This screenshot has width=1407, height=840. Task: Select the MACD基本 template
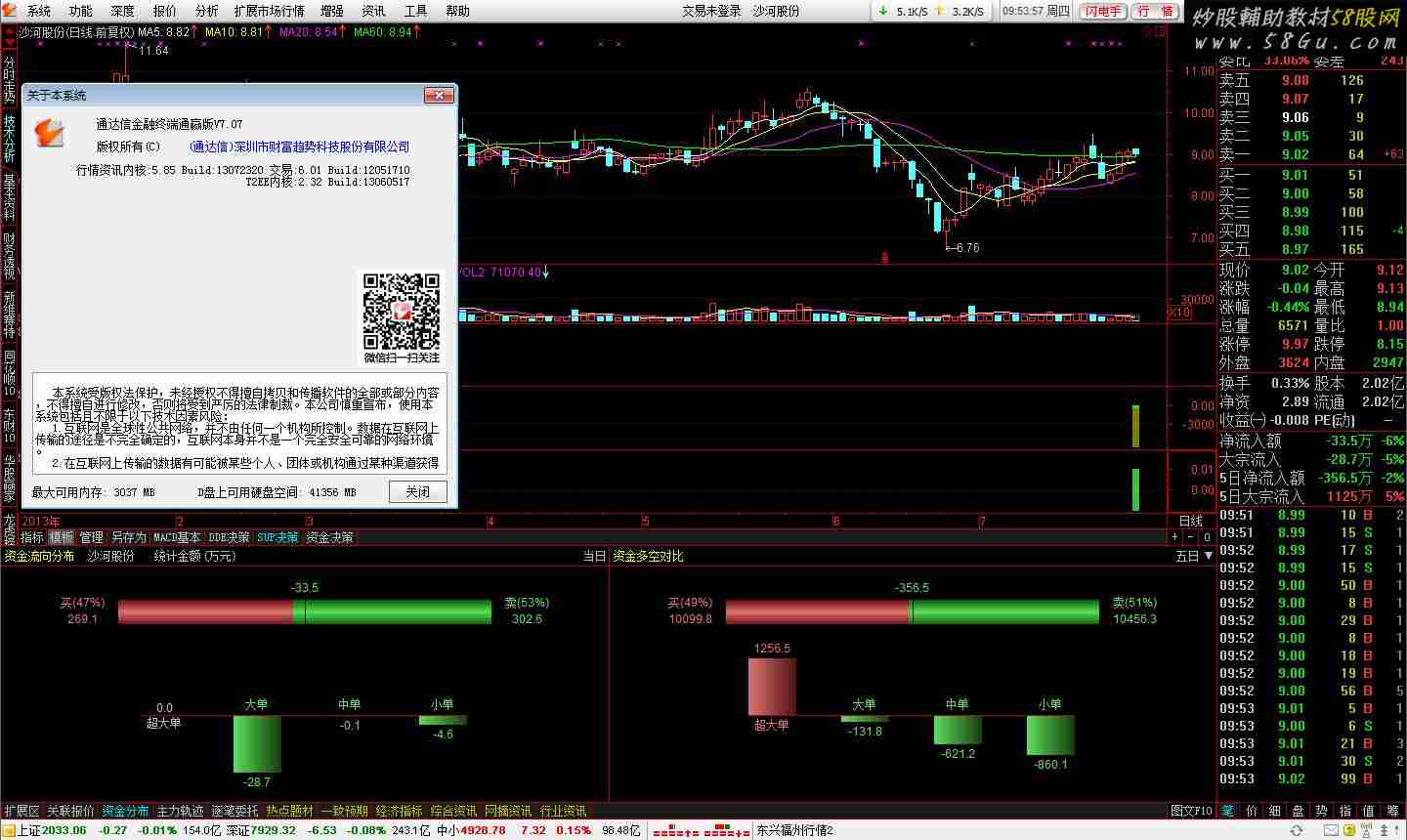177,537
